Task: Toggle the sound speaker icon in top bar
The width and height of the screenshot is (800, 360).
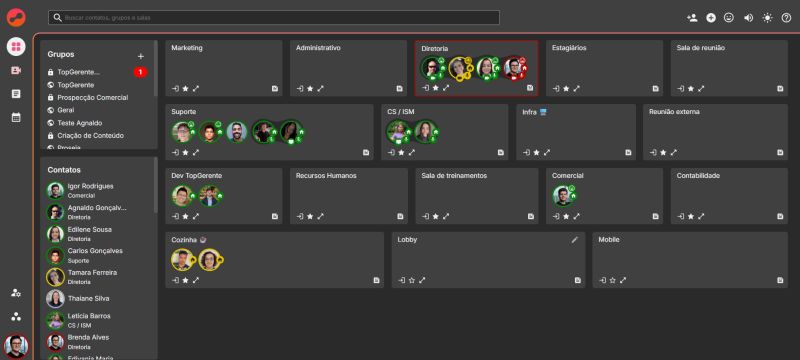Action: 748,18
